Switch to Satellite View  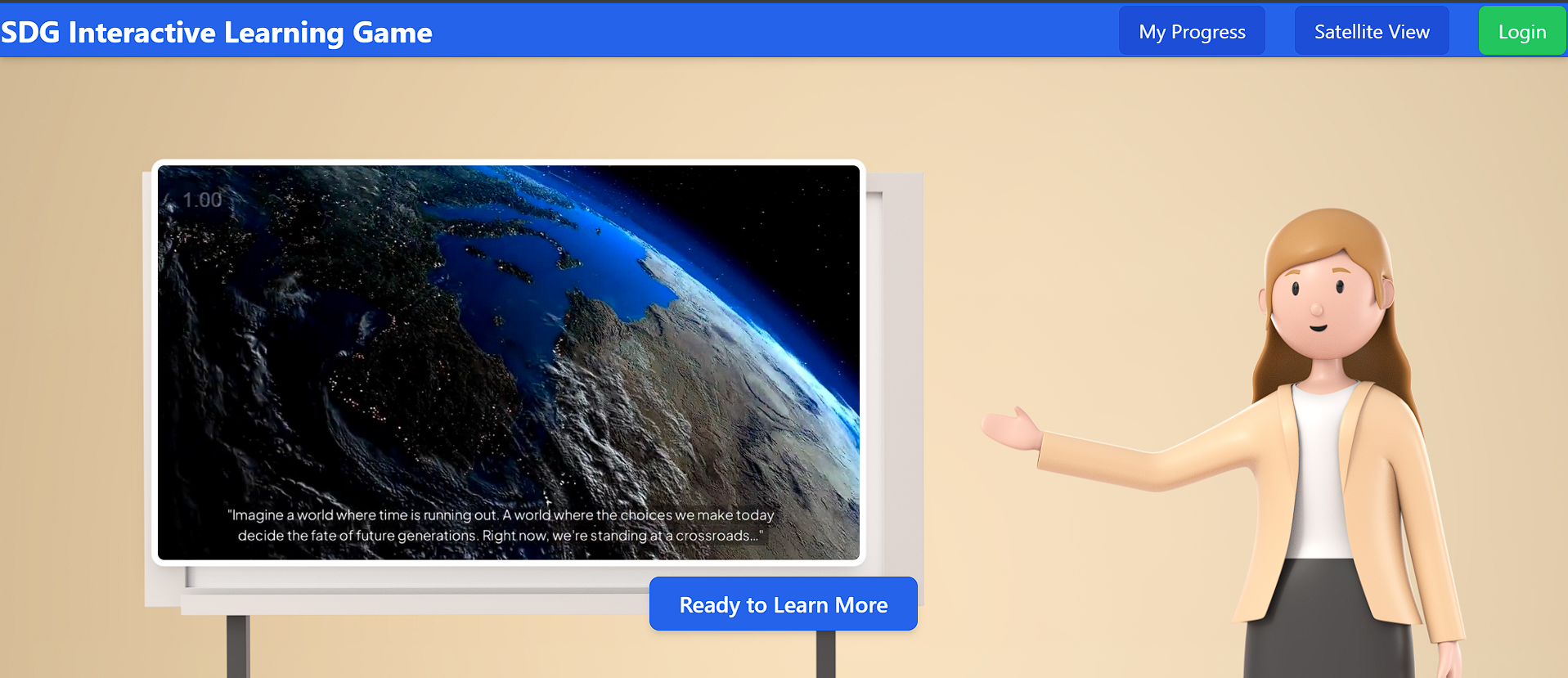pos(1372,31)
